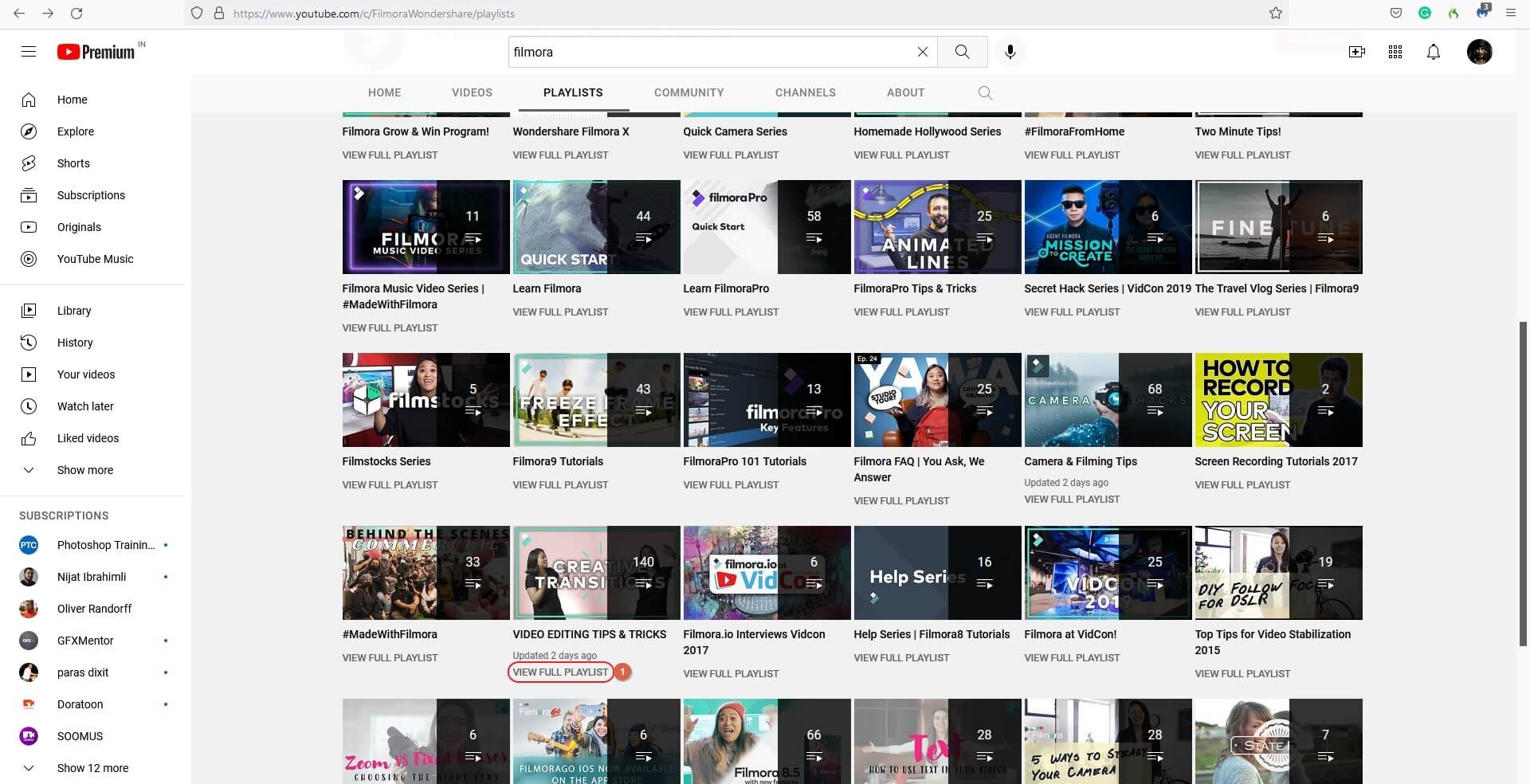
Task: Switch to the HOME channel tab
Action: click(x=384, y=92)
